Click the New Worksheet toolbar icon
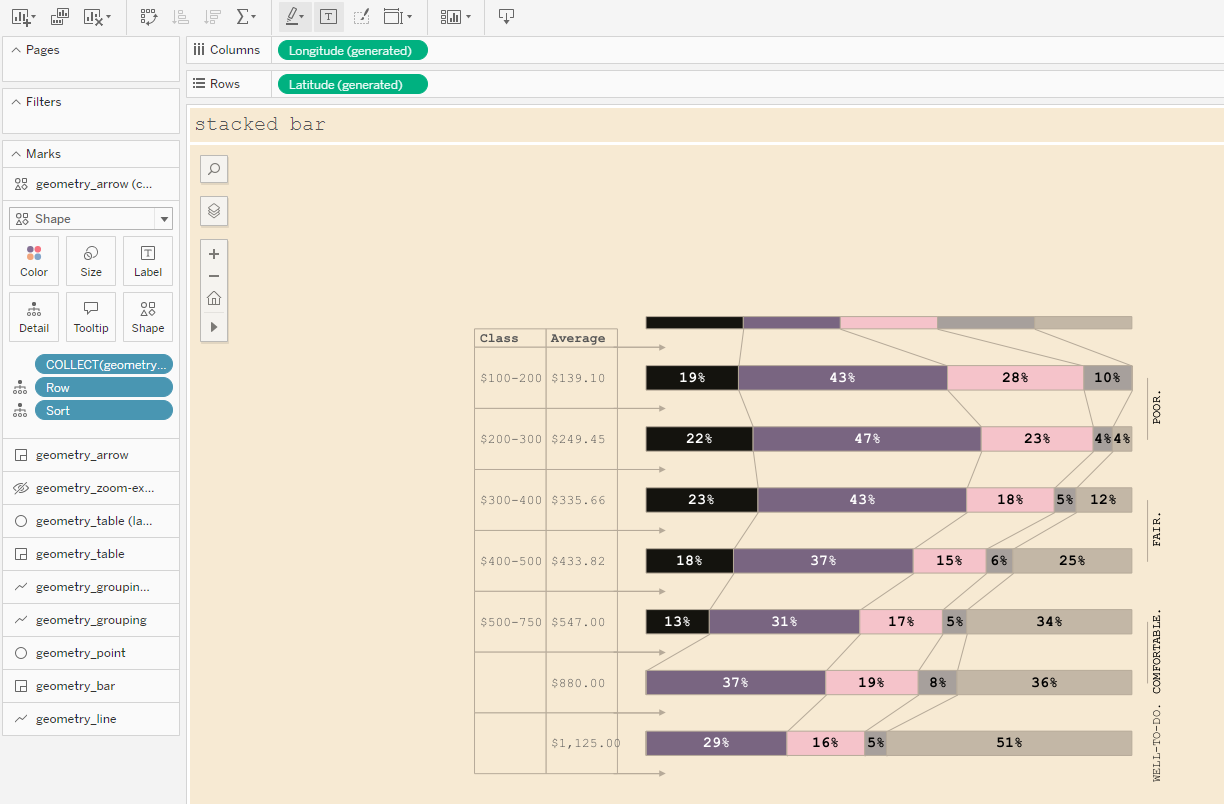The image size is (1224, 804). coord(20,16)
